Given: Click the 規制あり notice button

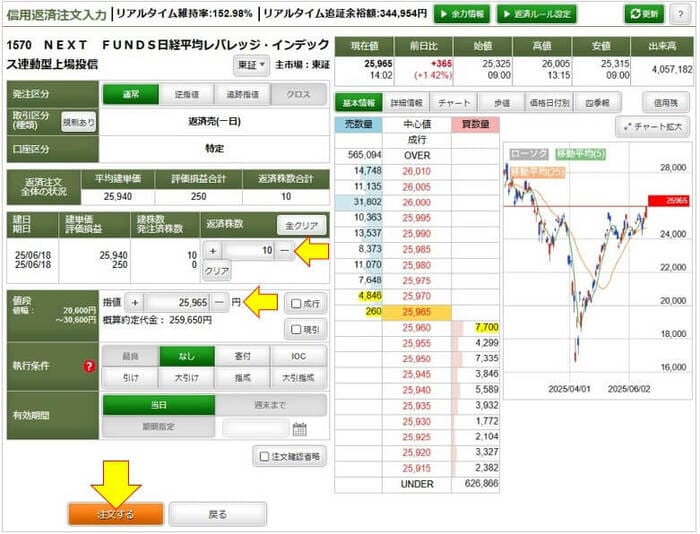Looking at the screenshot, I should [79, 122].
